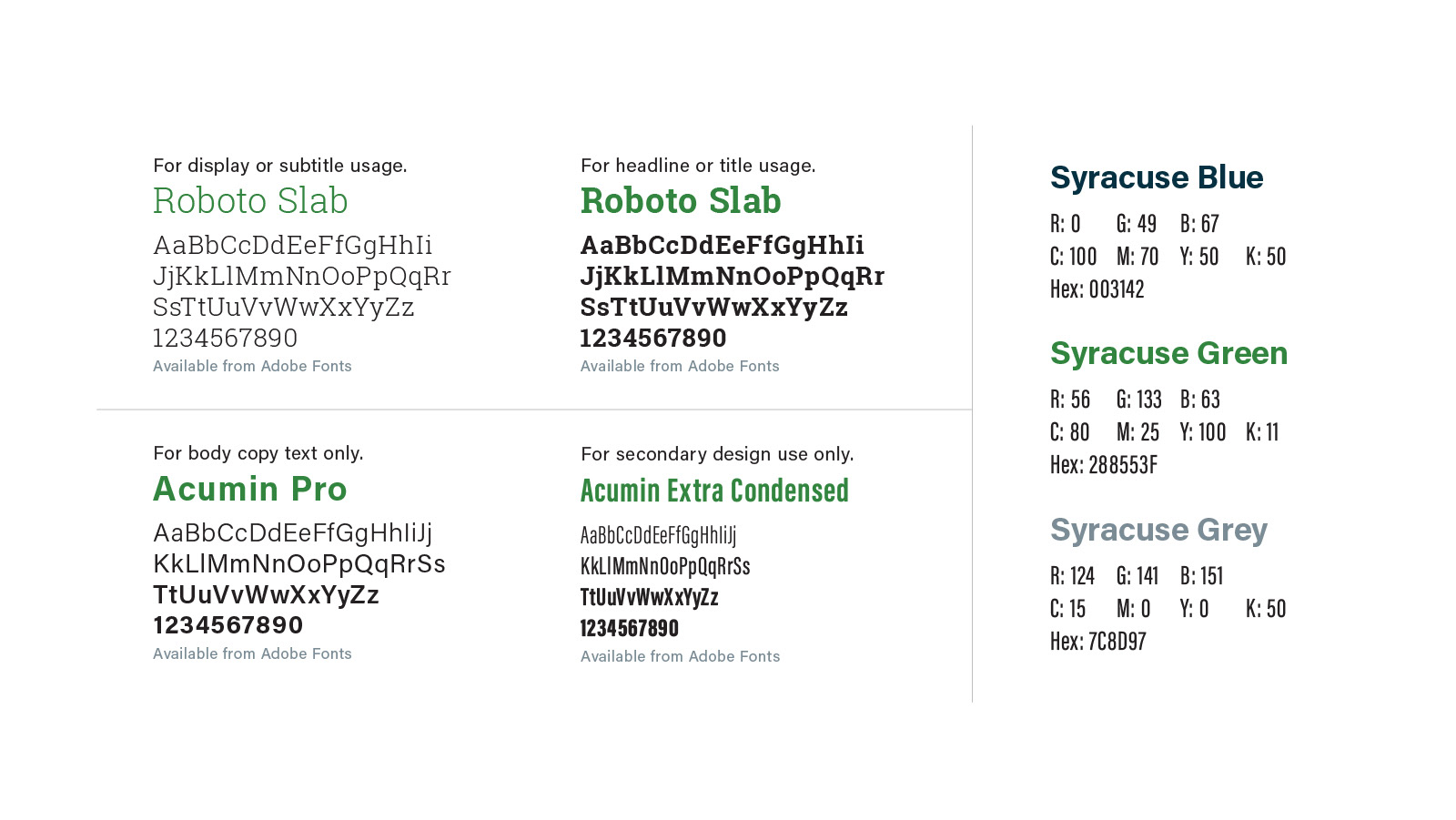Click Available from Adobe Fonts under Acumin Extra Condensed

click(x=680, y=656)
